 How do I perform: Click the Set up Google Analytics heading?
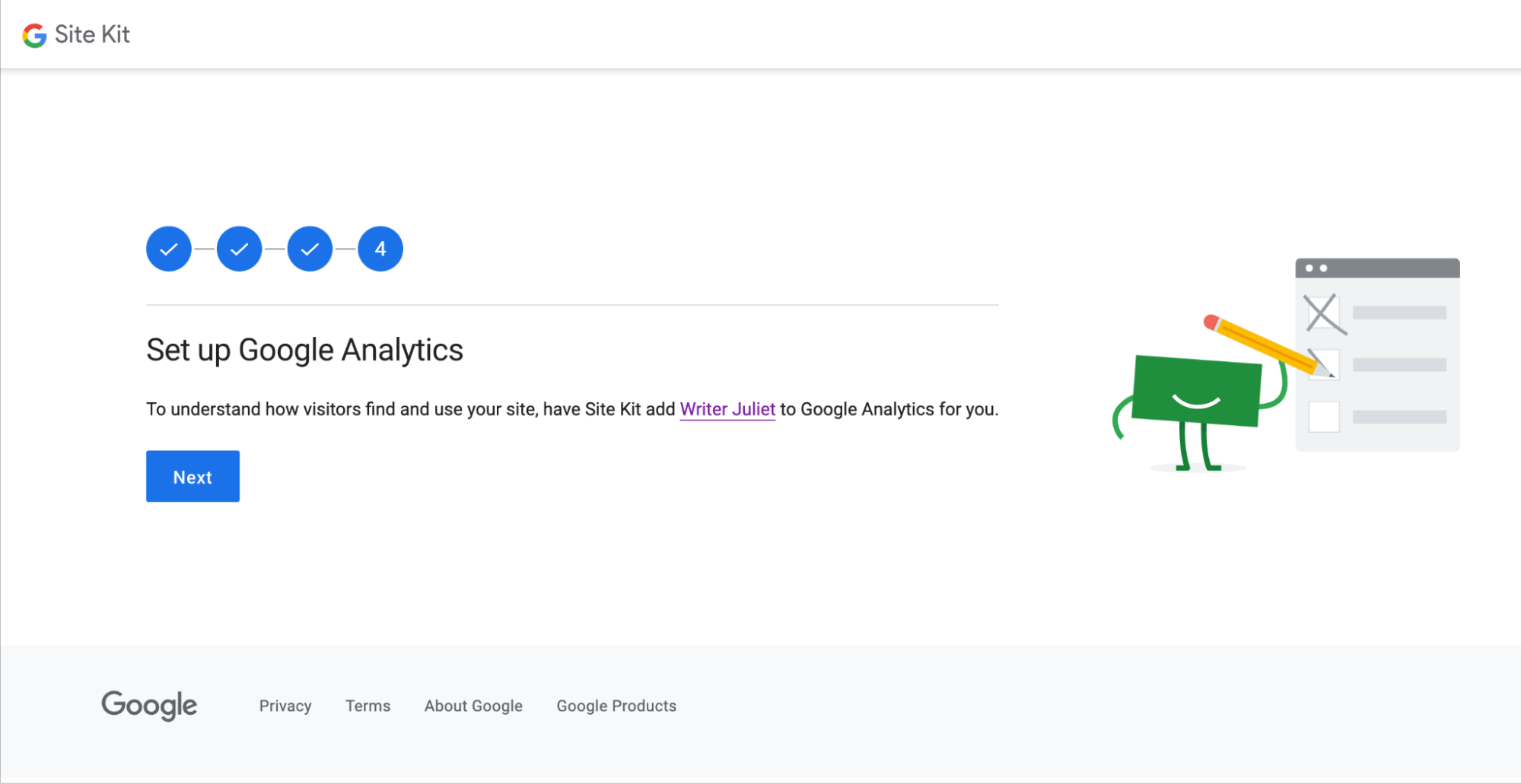pyautogui.click(x=304, y=350)
